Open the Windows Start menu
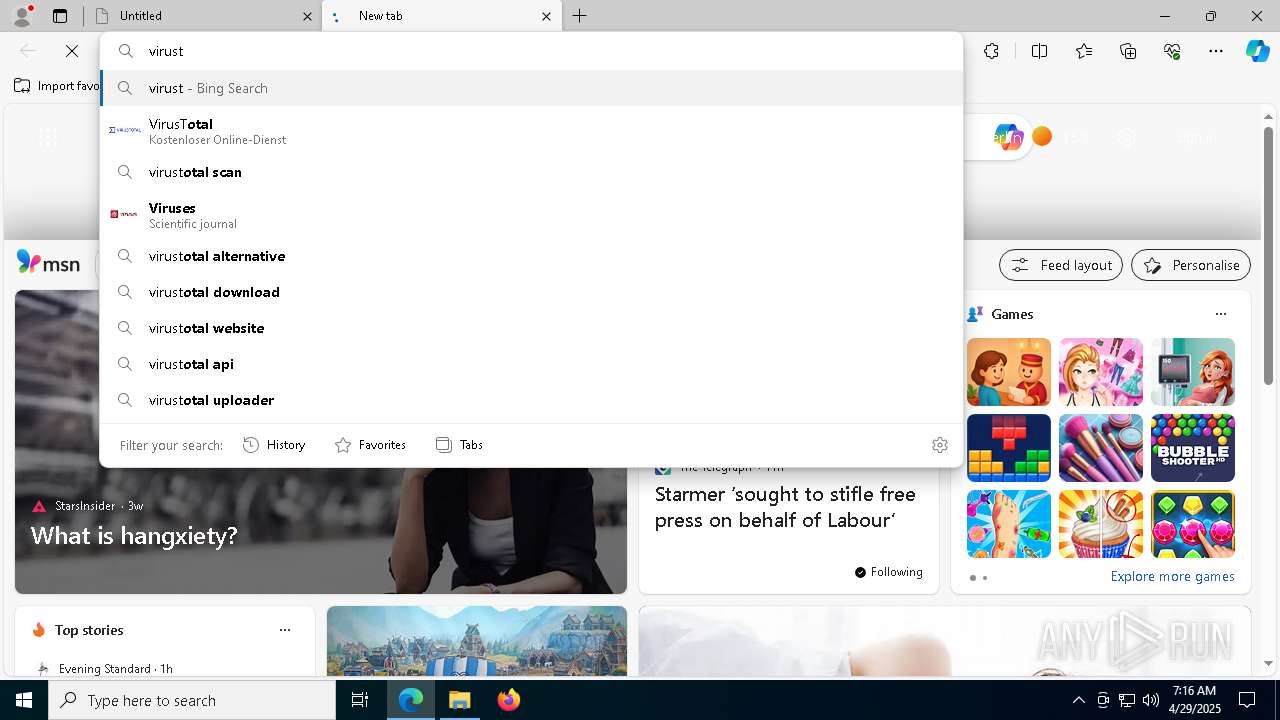The width and height of the screenshot is (1280, 720). click(x=24, y=700)
